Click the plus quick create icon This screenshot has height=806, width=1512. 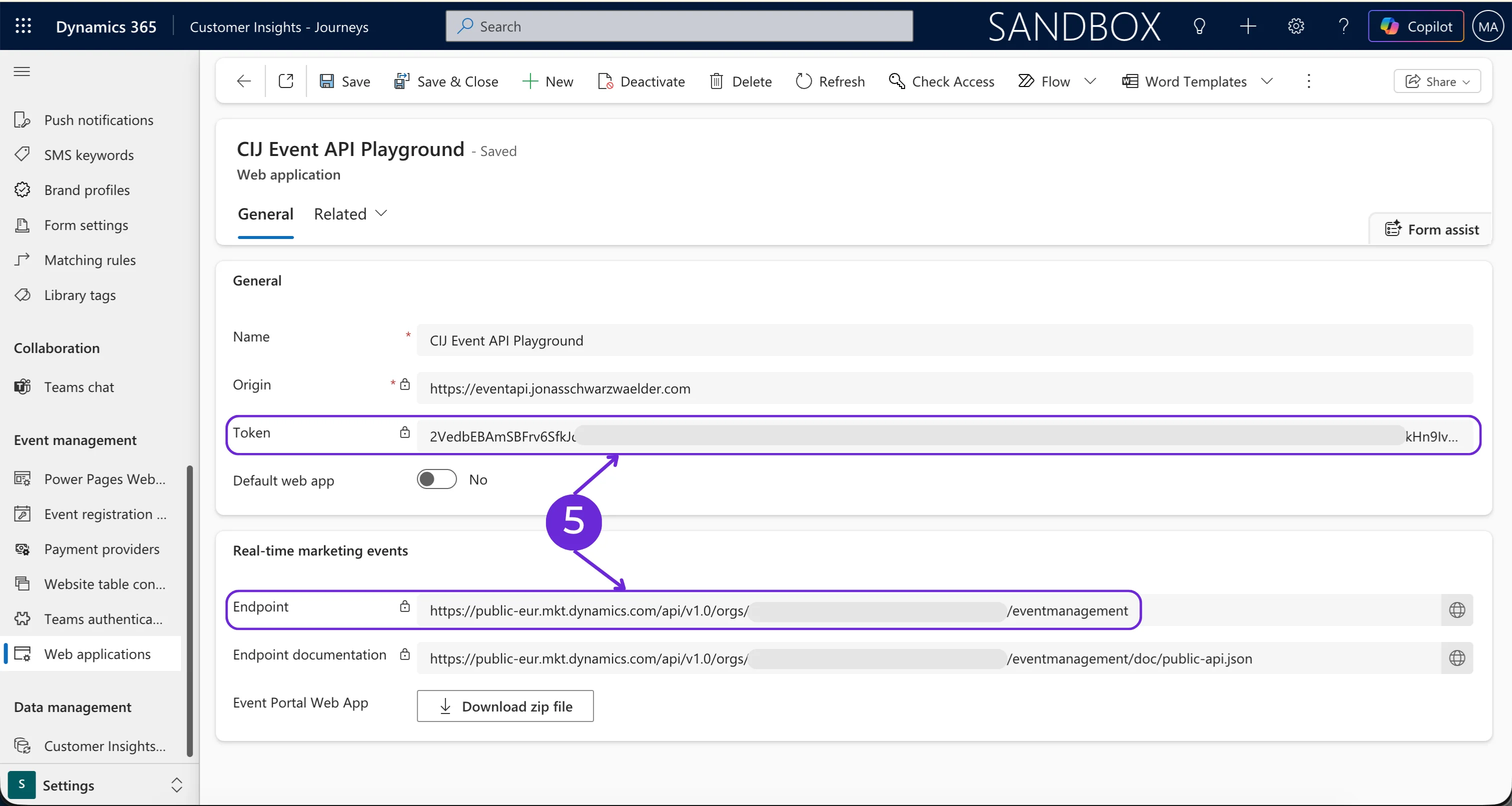1248,26
